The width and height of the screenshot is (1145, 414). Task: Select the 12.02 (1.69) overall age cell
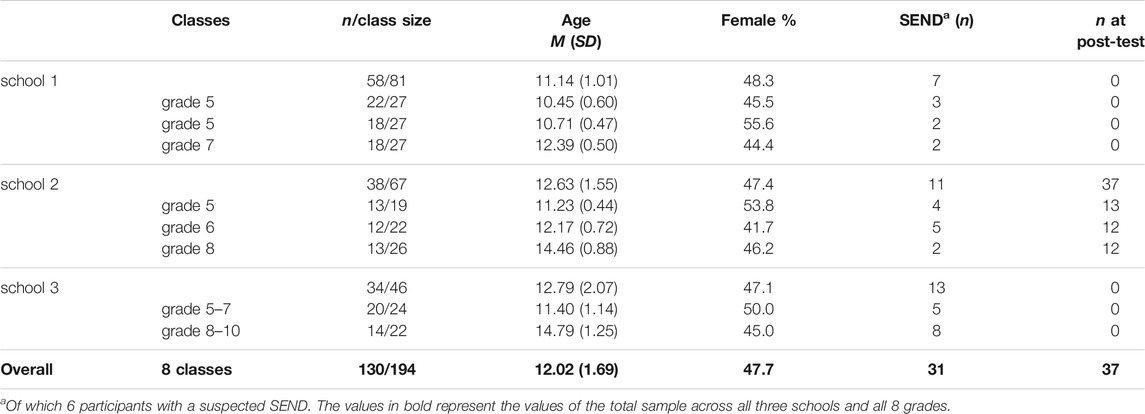pyautogui.click(x=581, y=370)
